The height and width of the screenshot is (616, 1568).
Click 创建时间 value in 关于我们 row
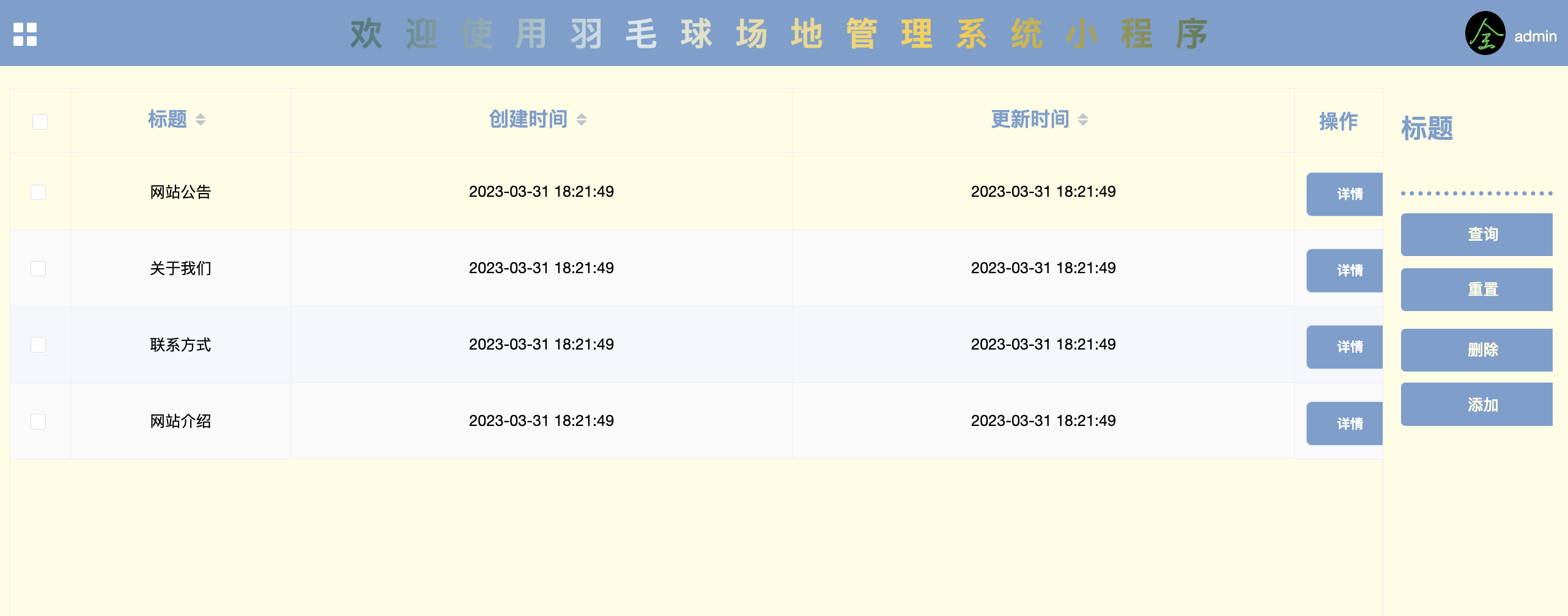[x=541, y=268]
